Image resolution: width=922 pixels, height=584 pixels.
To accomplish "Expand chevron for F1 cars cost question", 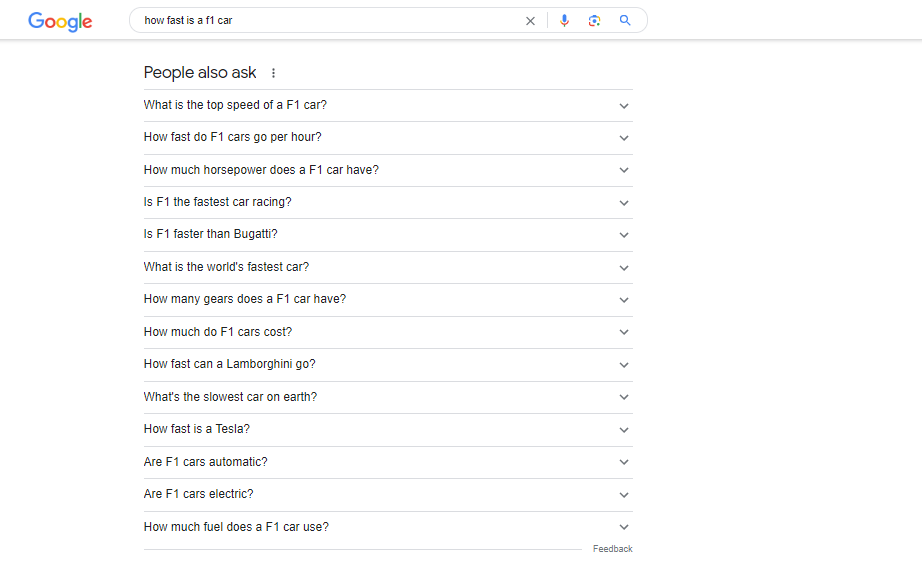I will (x=624, y=332).
